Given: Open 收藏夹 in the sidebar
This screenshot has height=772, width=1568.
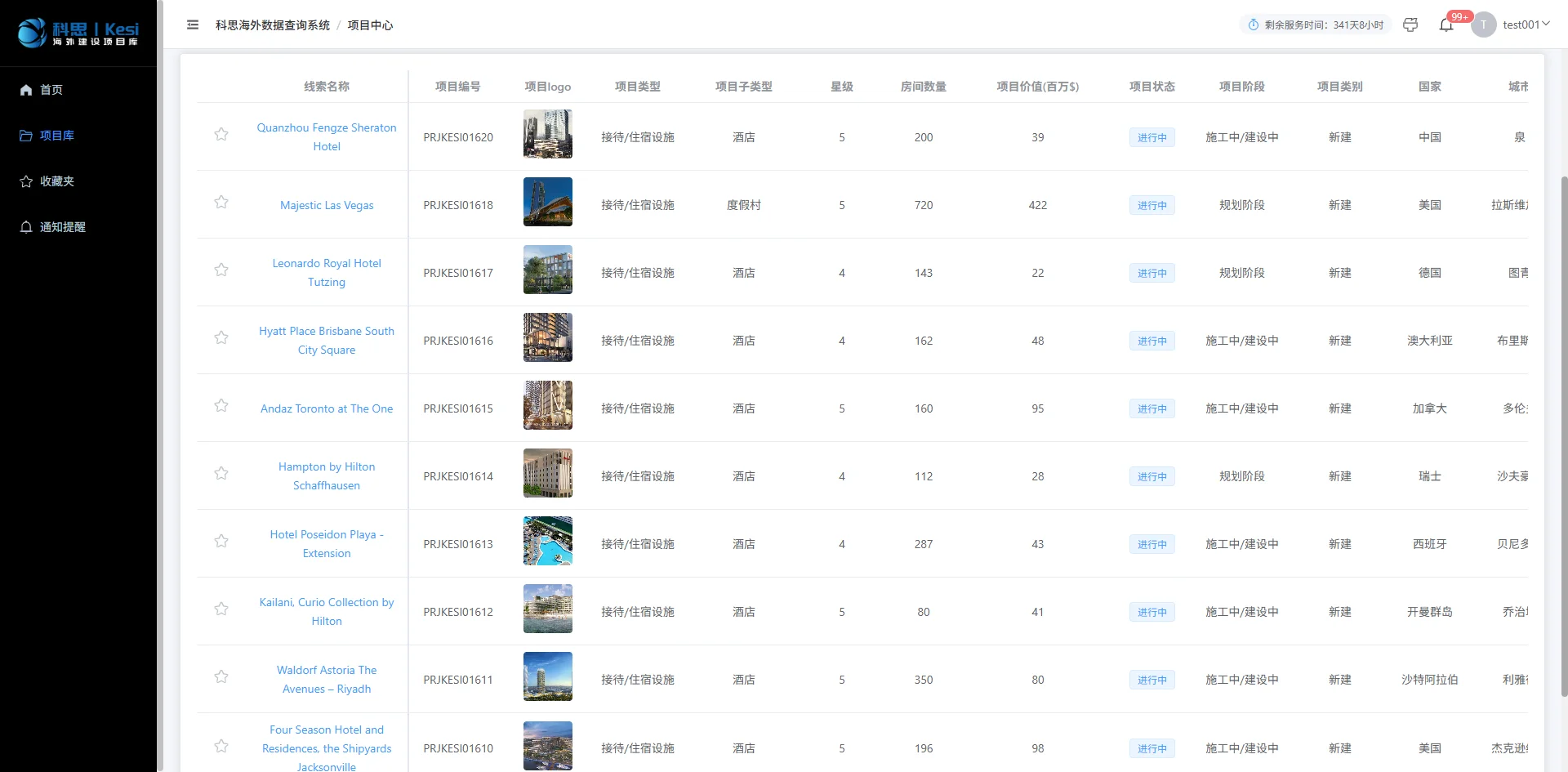Looking at the screenshot, I should (56, 181).
